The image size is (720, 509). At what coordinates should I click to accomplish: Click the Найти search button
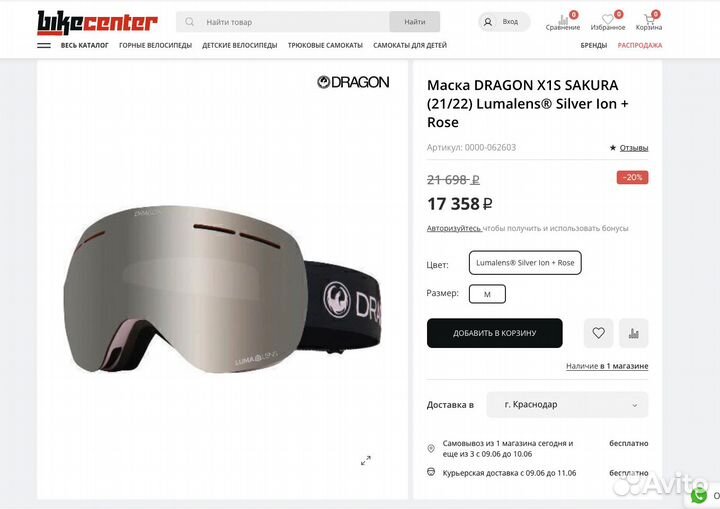[x=415, y=22]
